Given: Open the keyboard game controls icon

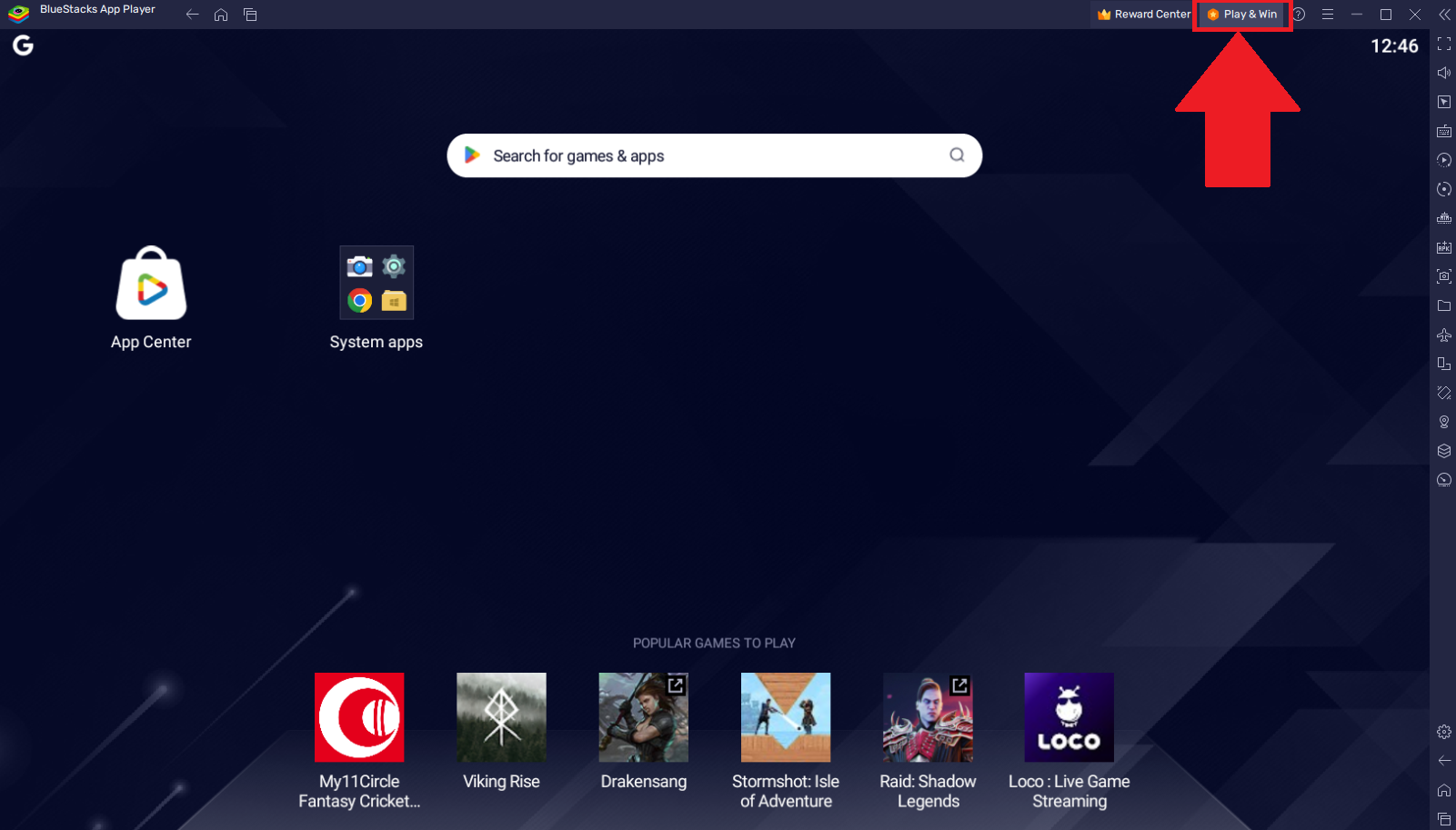Looking at the screenshot, I should (1444, 131).
